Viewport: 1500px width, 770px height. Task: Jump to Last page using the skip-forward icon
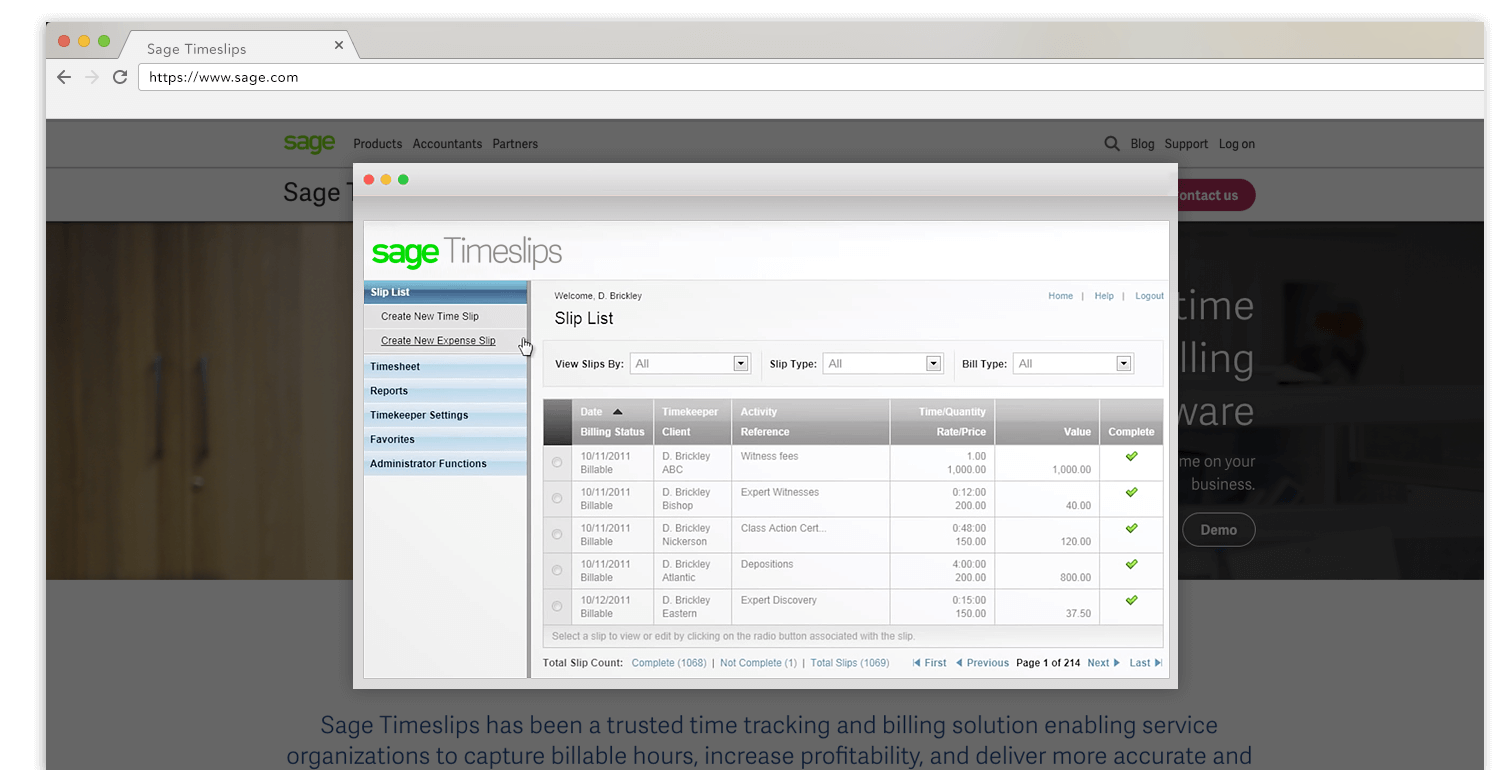point(1145,662)
